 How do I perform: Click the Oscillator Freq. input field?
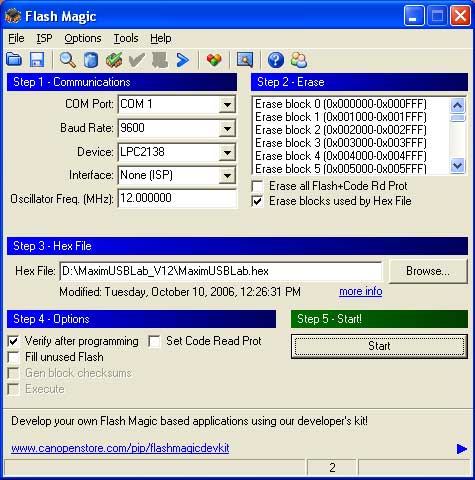177,198
